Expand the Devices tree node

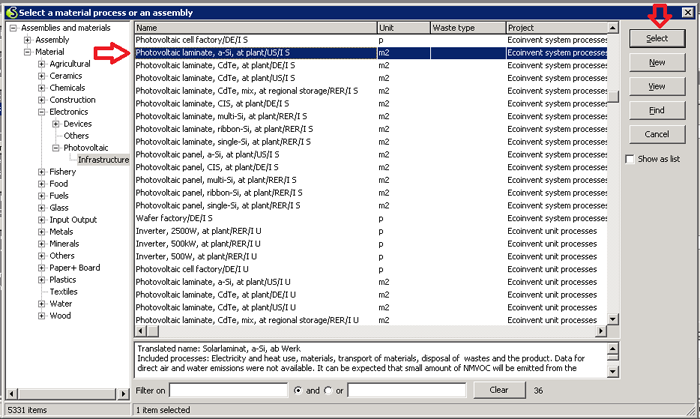coord(56,124)
